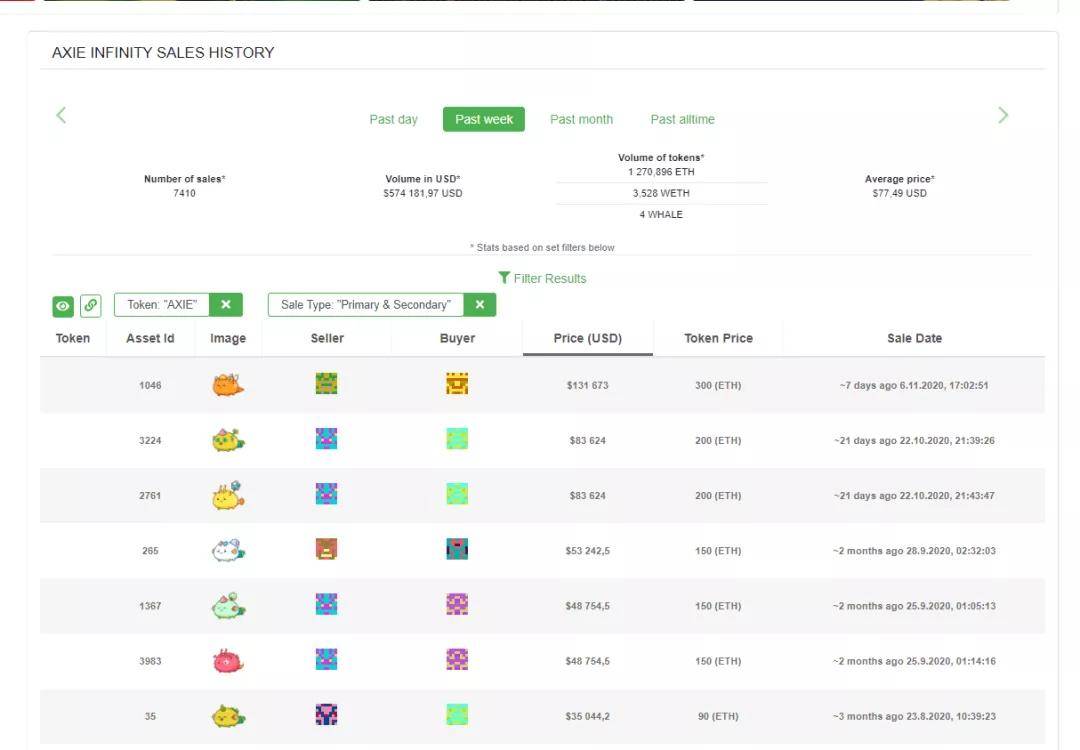Open the Axie image for asset 1367
Viewport: 1080px width, 750px height.
pos(228,605)
